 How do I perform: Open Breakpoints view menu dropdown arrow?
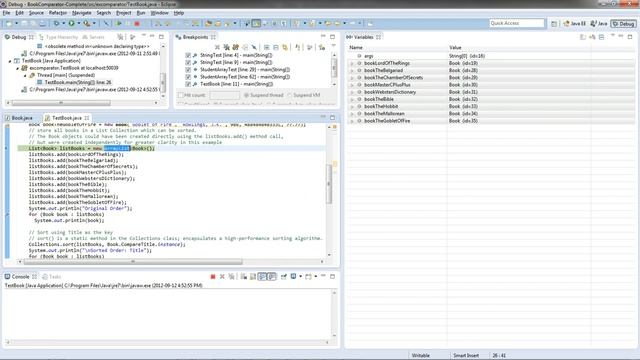[x=333, y=46]
